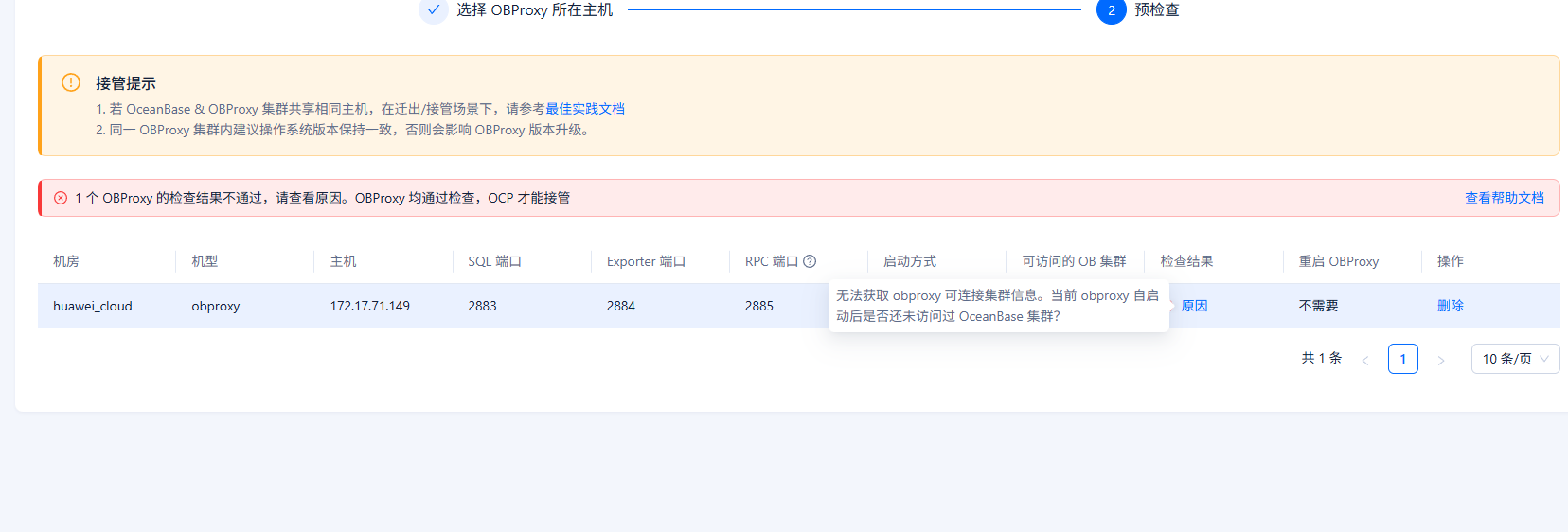
Task: Open the 最佳实践文档 link
Action: (x=584, y=109)
